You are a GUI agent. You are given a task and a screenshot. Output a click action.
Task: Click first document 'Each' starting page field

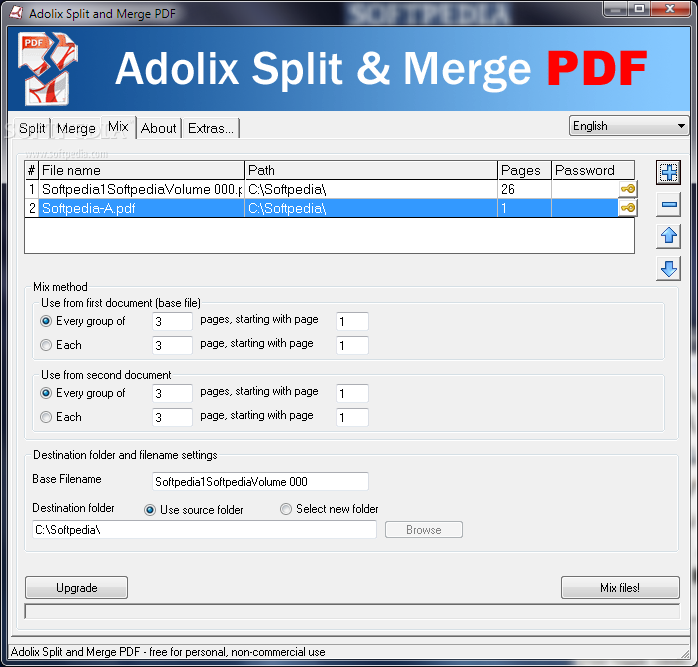352,345
